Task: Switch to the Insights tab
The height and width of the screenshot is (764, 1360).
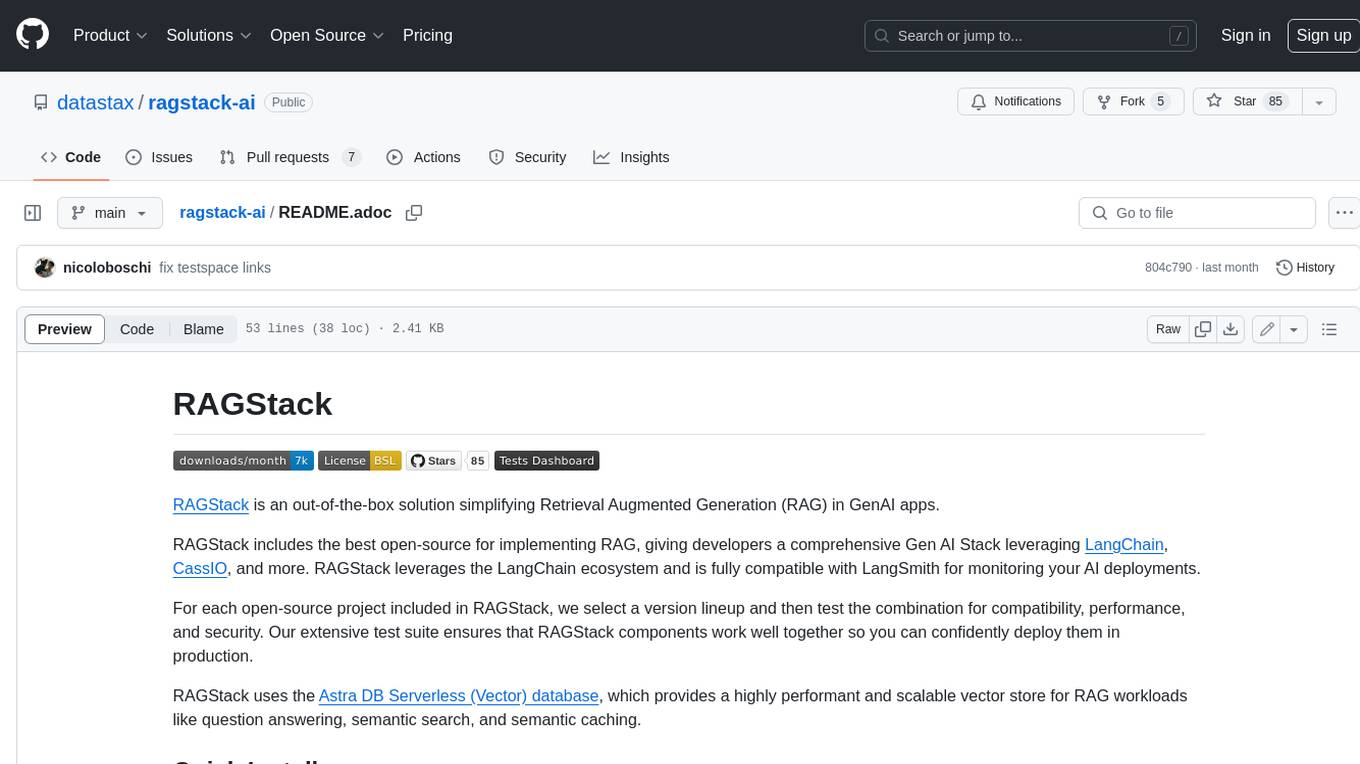Action: [631, 157]
